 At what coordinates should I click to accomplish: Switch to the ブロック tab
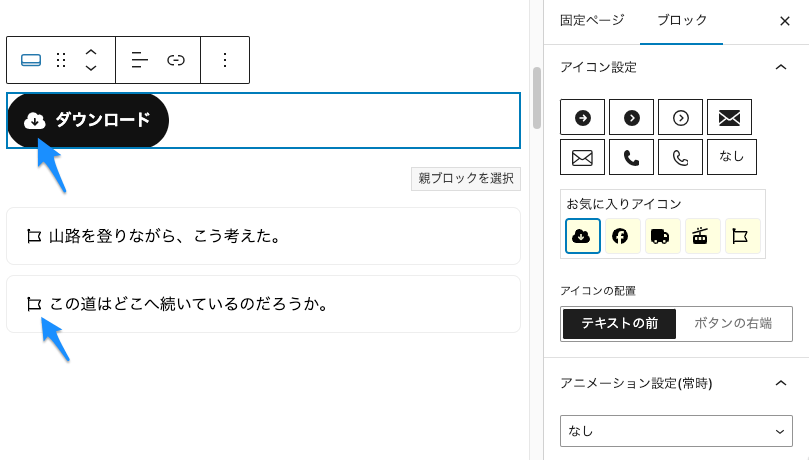click(682, 21)
